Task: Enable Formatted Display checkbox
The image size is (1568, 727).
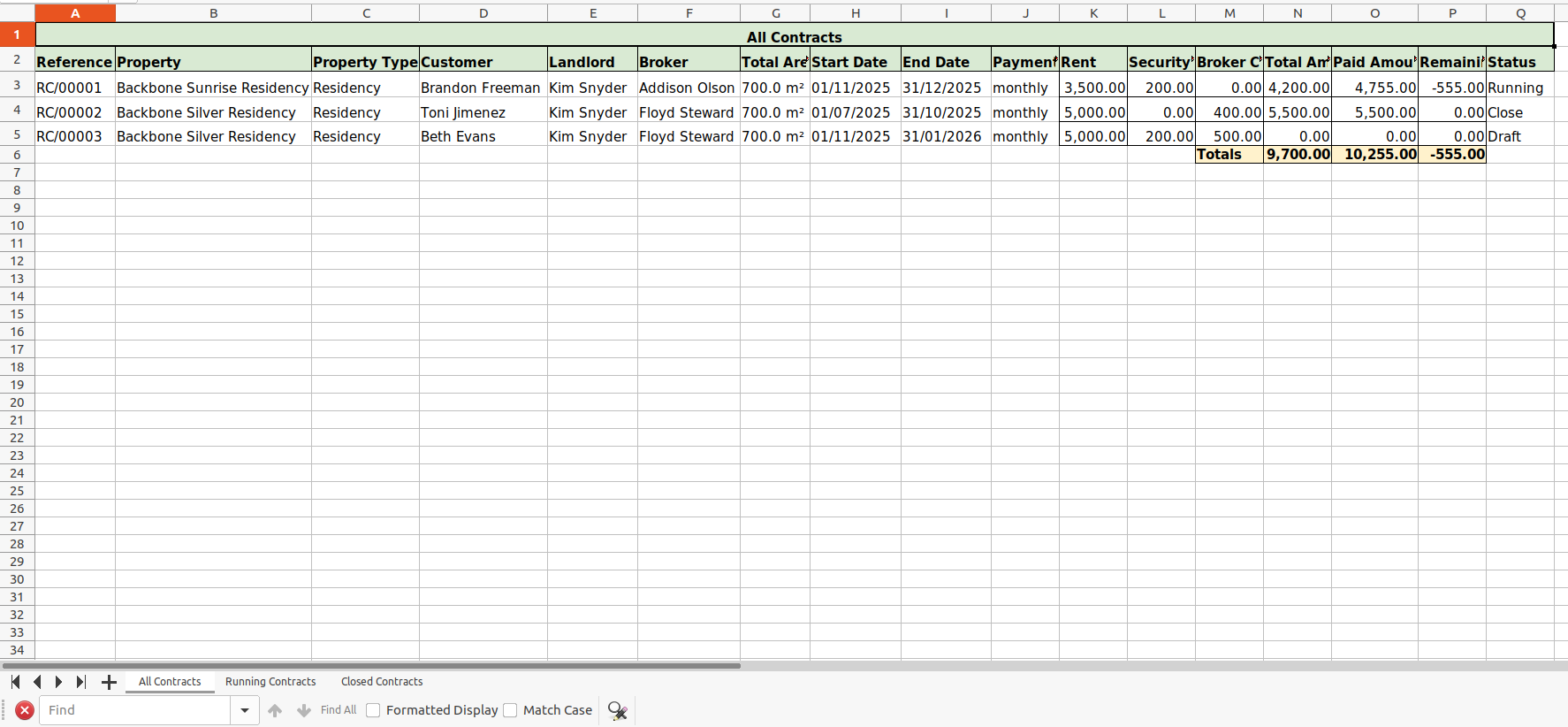Action: [373, 710]
